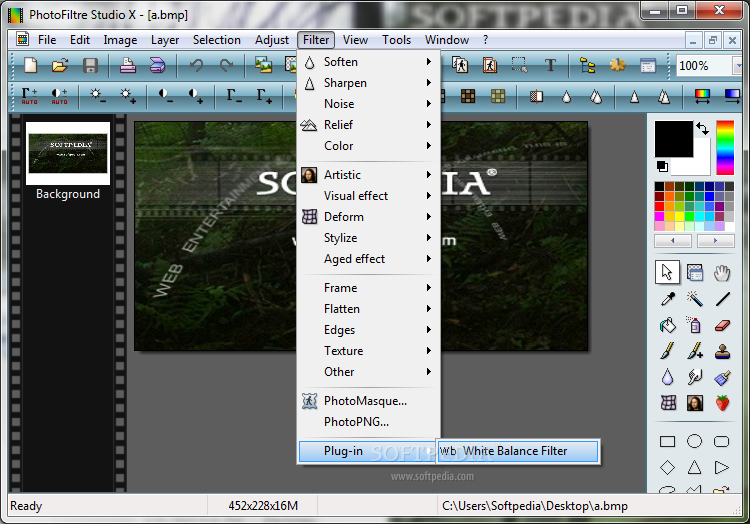Click Gamma minus toolbar icon
The height and width of the screenshot is (524, 750).
tap(233, 96)
